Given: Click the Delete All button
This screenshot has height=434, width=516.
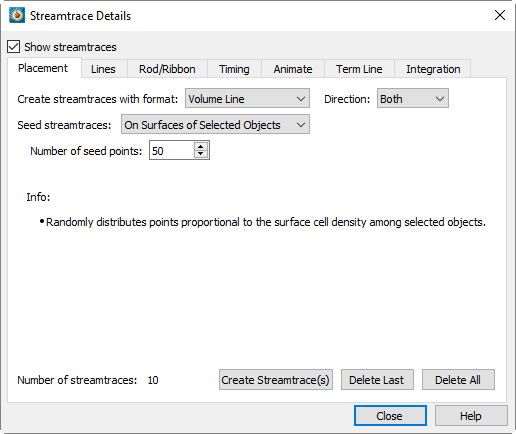Looking at the screenshot, I should pyautogui.click(x=458, y=380).
